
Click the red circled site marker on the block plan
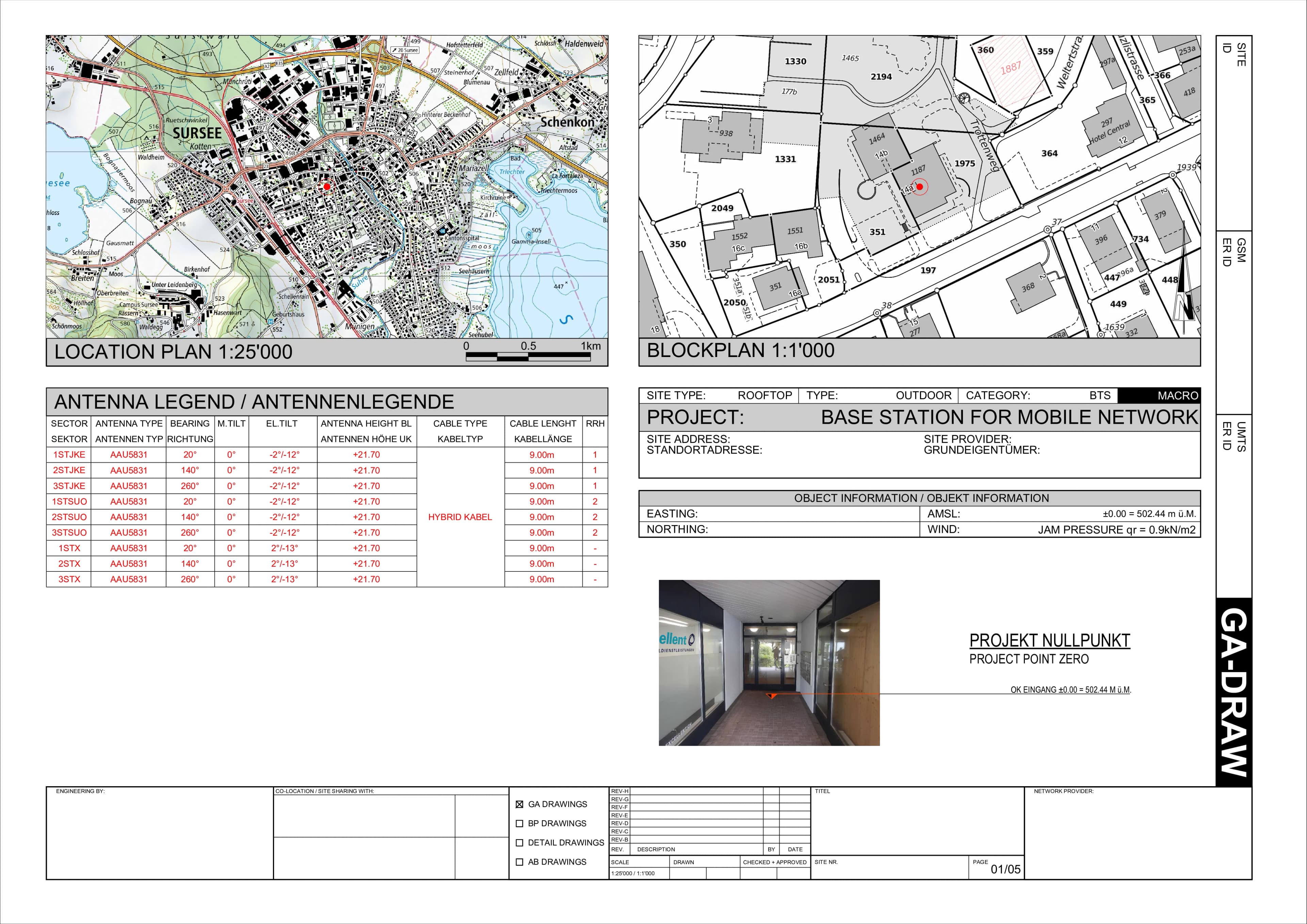919,187
